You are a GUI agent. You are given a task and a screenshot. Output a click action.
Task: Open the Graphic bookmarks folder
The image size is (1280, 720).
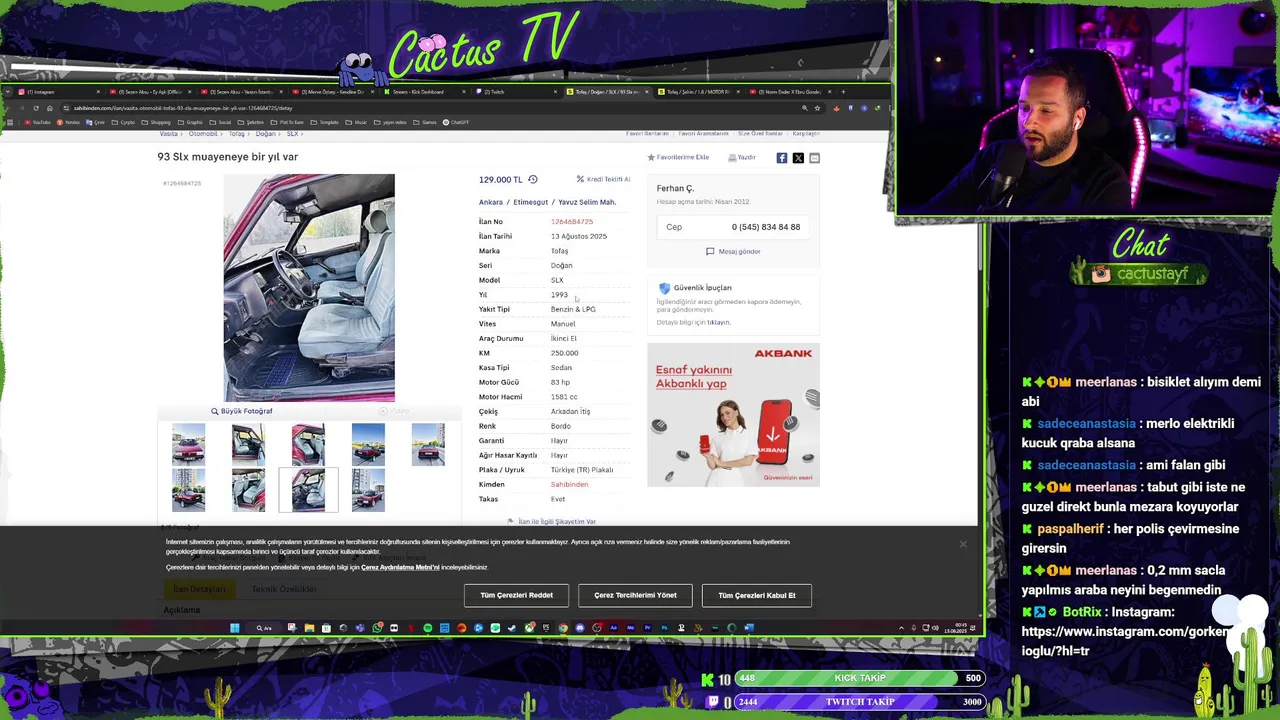(x=191, y=122)
